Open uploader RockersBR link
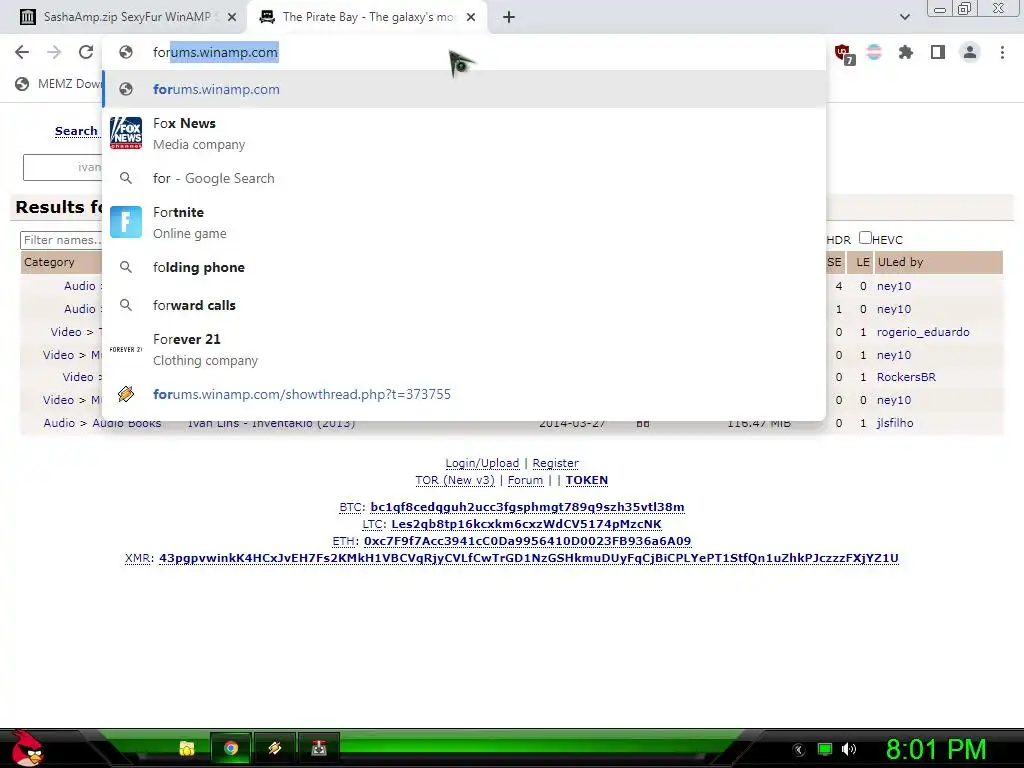Viewport: 1024px width, 768px height. coord(906,377)
